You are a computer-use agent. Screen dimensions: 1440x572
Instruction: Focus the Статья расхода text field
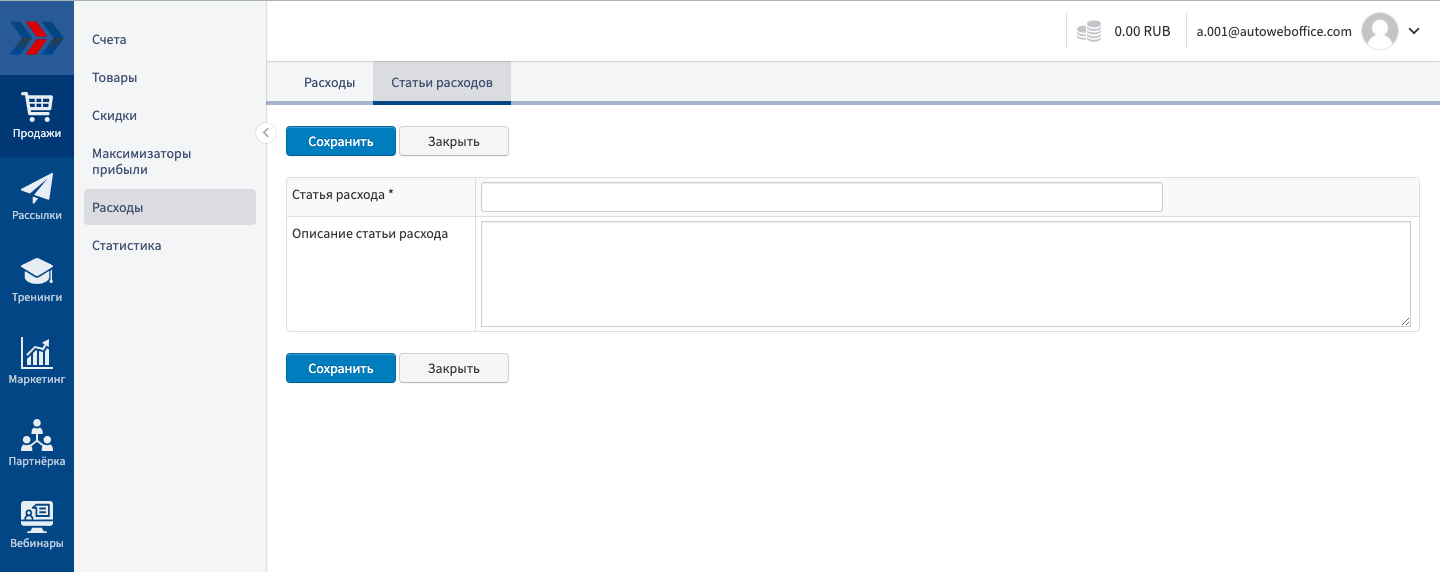click(821, 197)
